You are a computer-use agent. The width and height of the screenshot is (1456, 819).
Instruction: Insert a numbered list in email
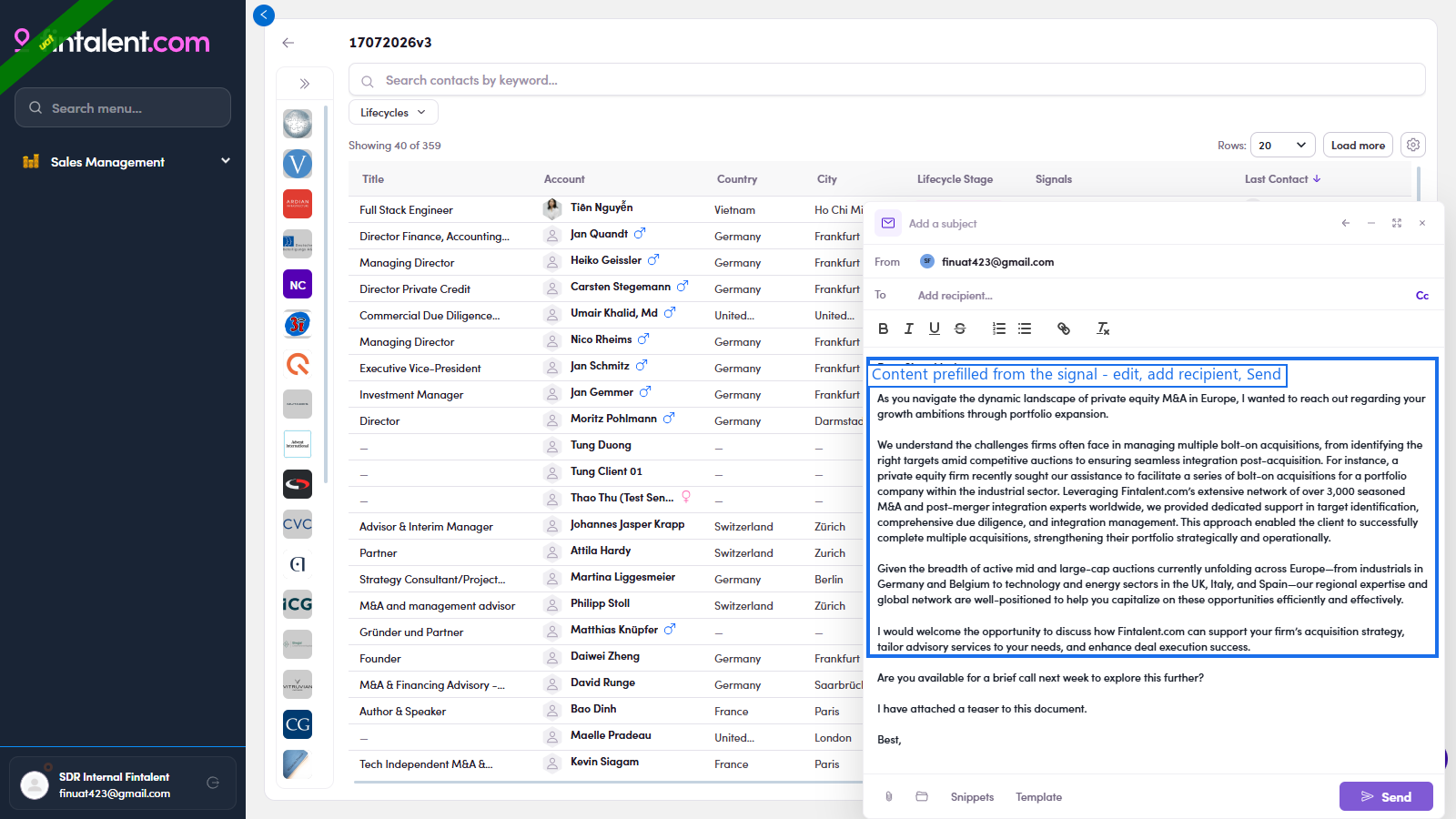pyautogui.click(x=999, y=329)
